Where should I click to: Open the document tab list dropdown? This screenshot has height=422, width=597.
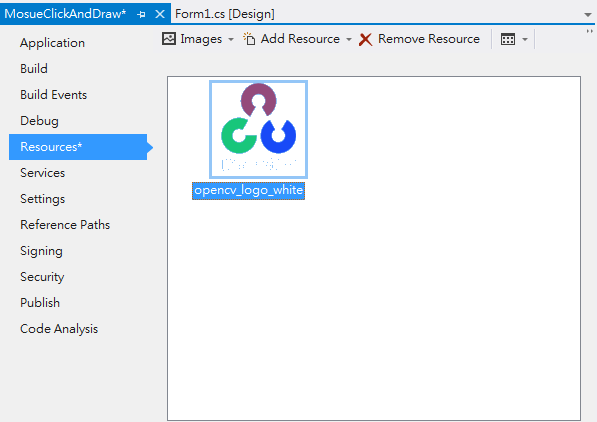(588, 15)
